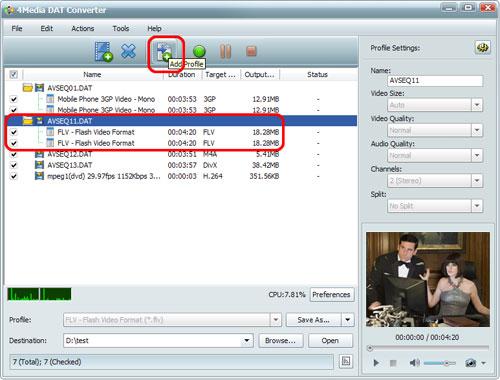Uncheck the AVSEQ13.DAT checkbox
500x380 pixels.
coord(14,165)
